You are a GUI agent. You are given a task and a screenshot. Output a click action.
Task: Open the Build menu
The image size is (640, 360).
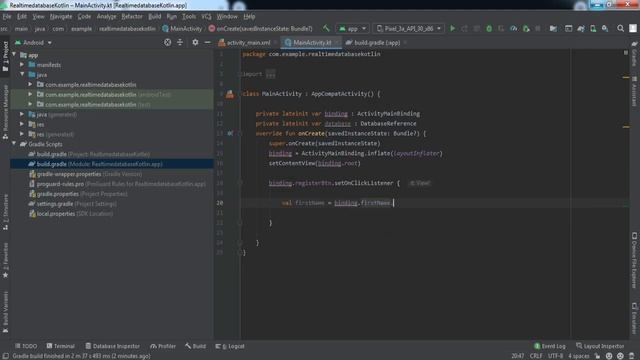click(154, 17)
